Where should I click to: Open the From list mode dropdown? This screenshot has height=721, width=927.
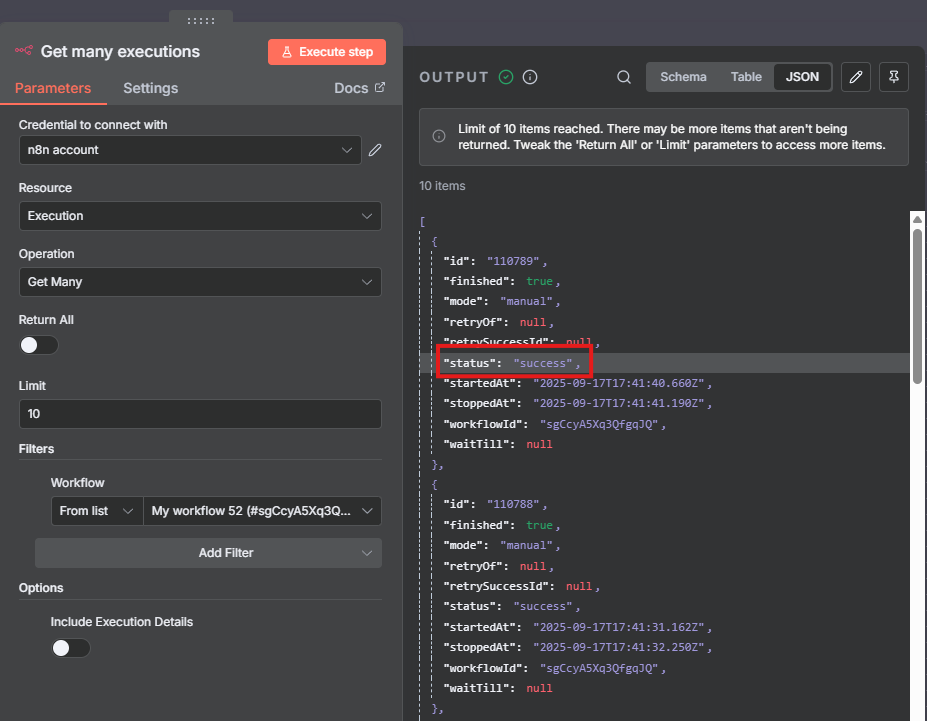pyautogui.click(x=96, y=511)
